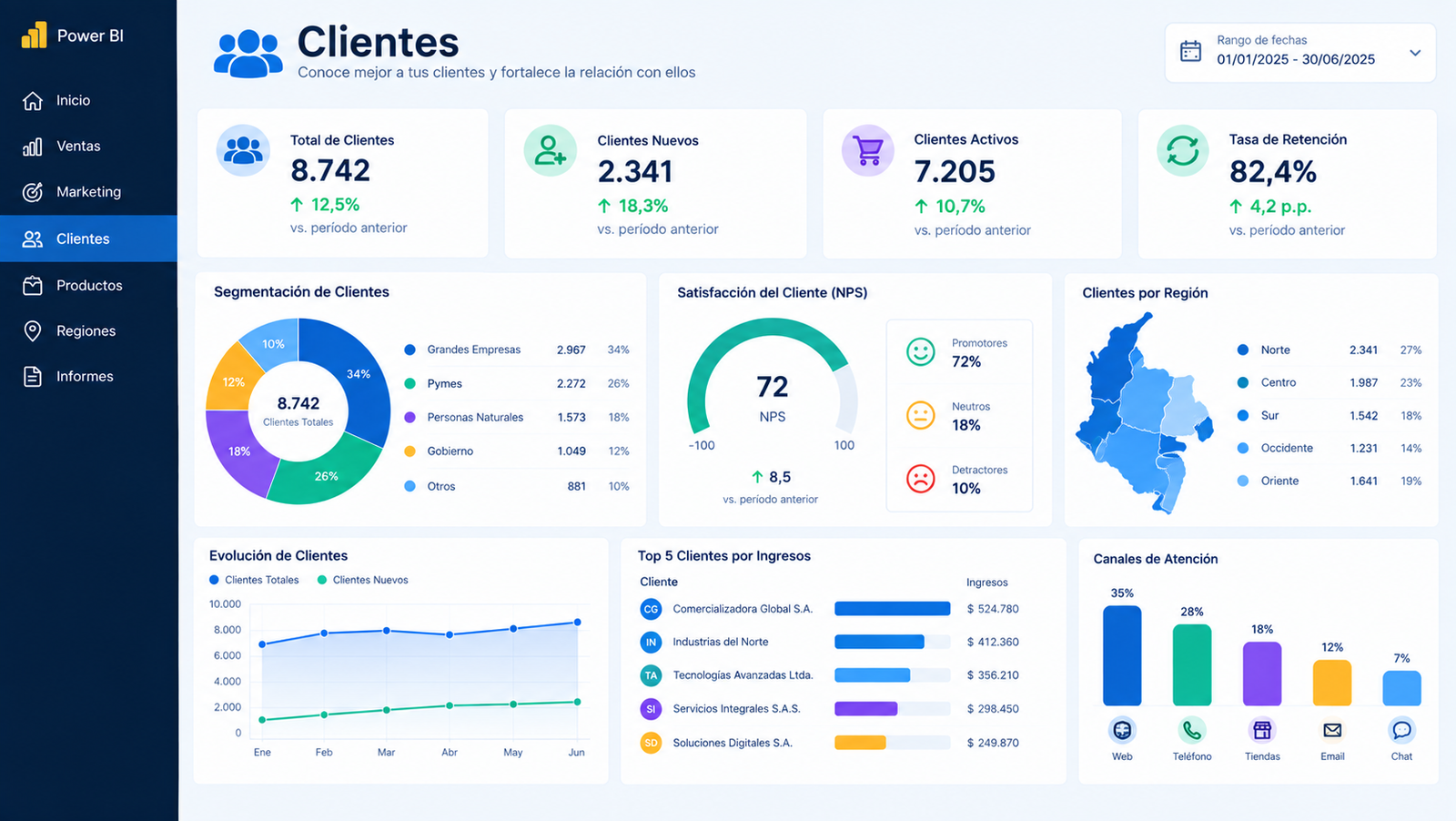
Task: Click the Colombia region map
Action: coord(1145,414)
